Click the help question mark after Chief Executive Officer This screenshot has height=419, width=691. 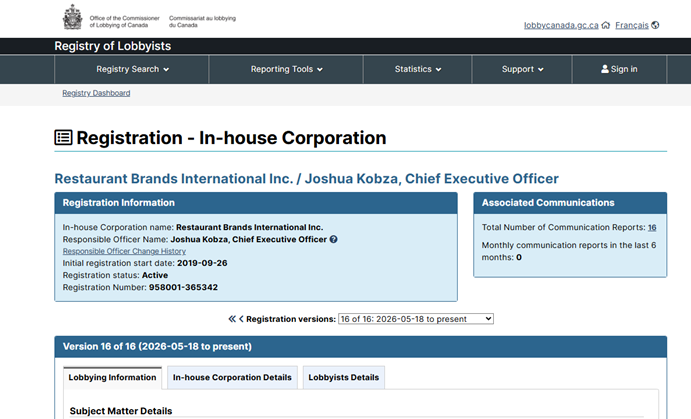pyautogui.click(x=334, y=239)
